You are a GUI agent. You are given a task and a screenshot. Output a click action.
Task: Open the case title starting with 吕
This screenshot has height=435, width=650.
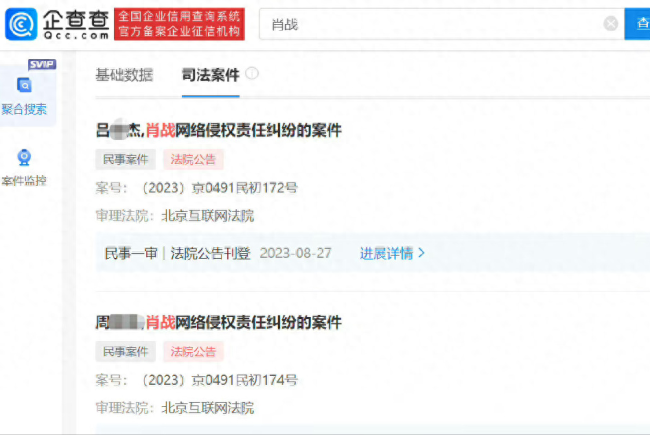click(218, 130)
